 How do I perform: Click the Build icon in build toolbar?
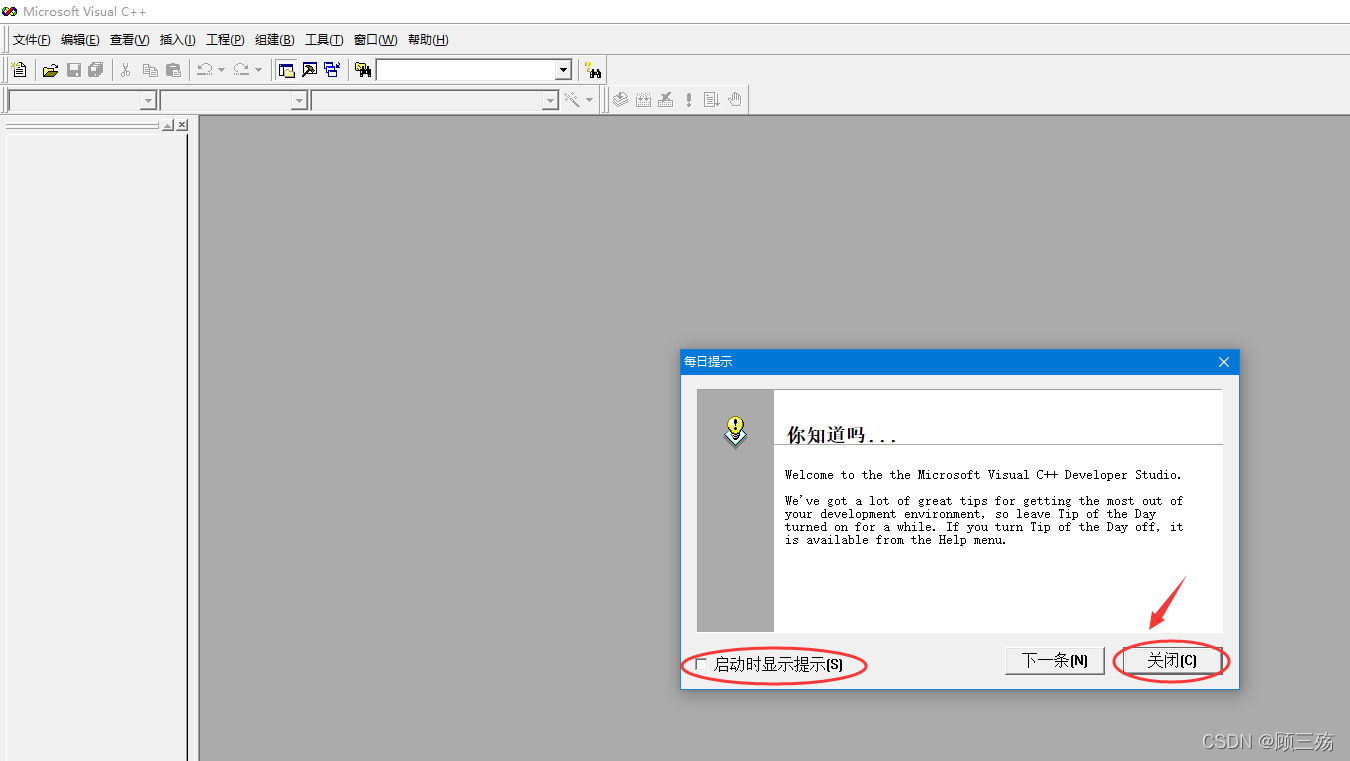[x=643, y=100]
